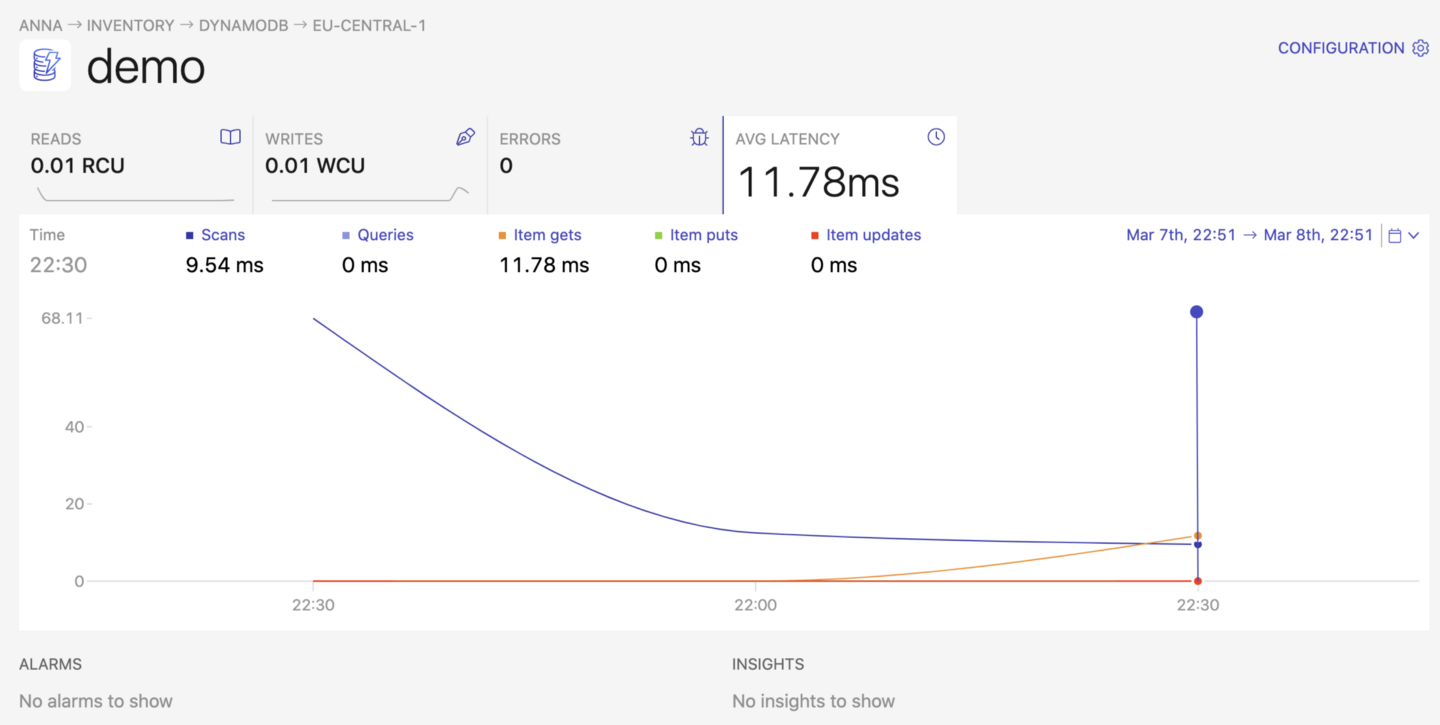Click the gear icon next to CONFIGURATION
The height and width of the screenshot is (725, 1440).
(1421, 47)
